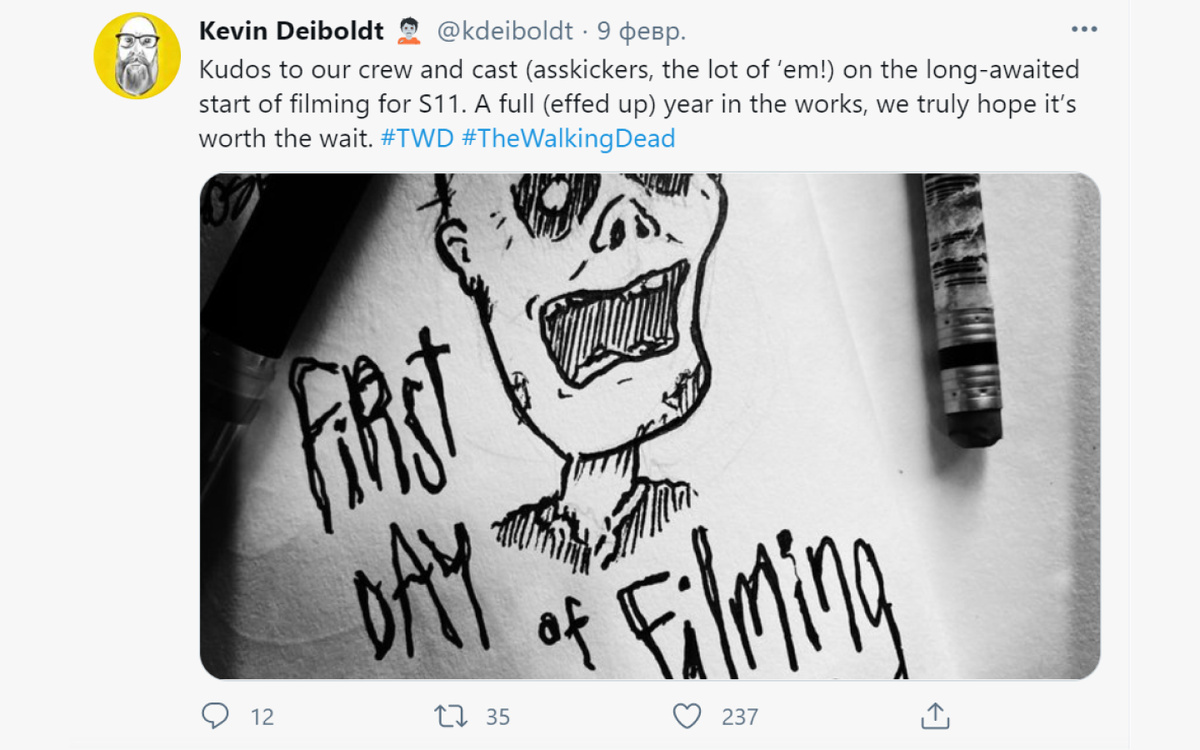Click the share upload icon
Screen dimensions: 1200x750
tap(935, 716)
